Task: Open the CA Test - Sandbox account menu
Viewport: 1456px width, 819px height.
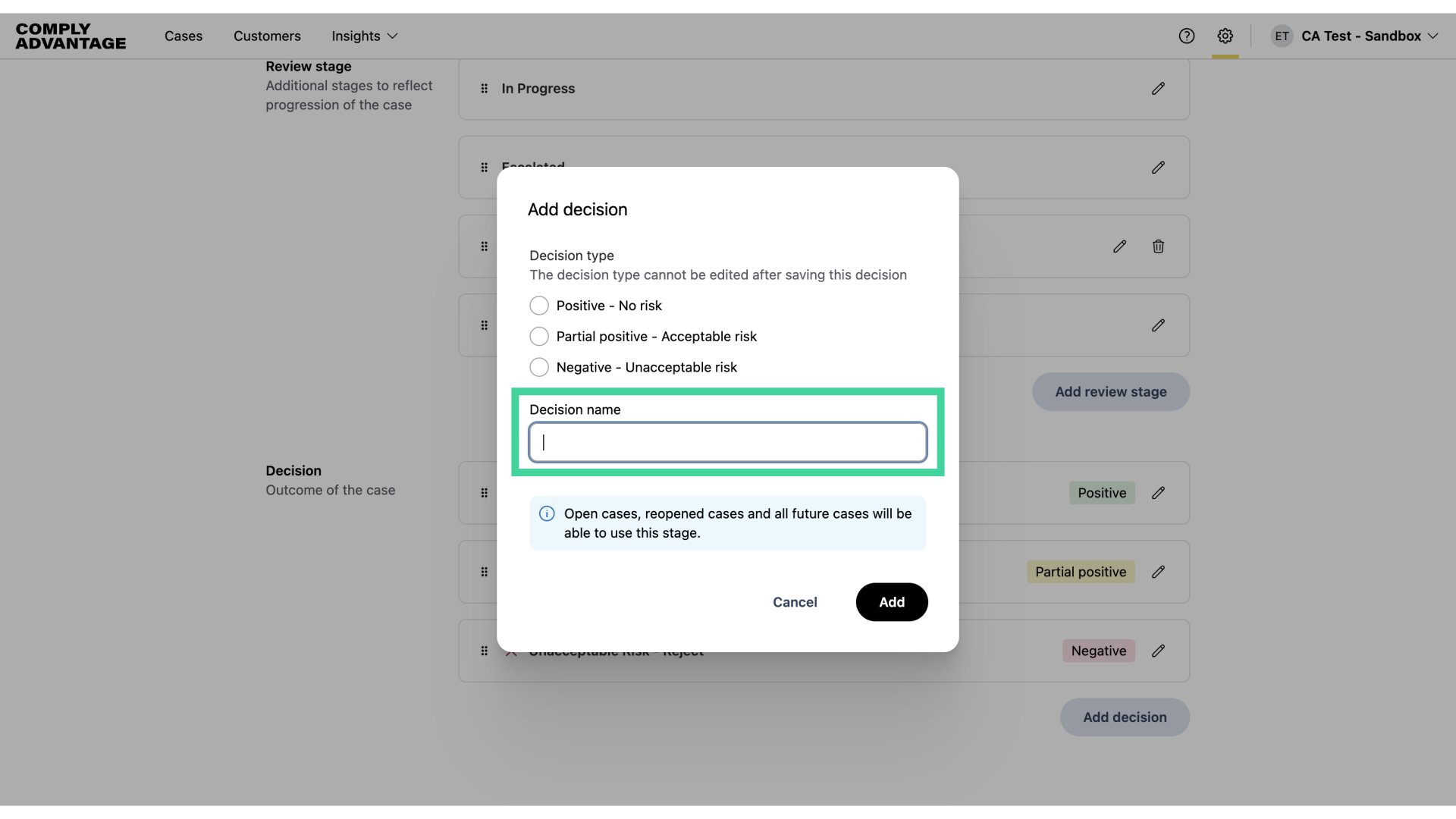Action: (x=1363, y=36)
